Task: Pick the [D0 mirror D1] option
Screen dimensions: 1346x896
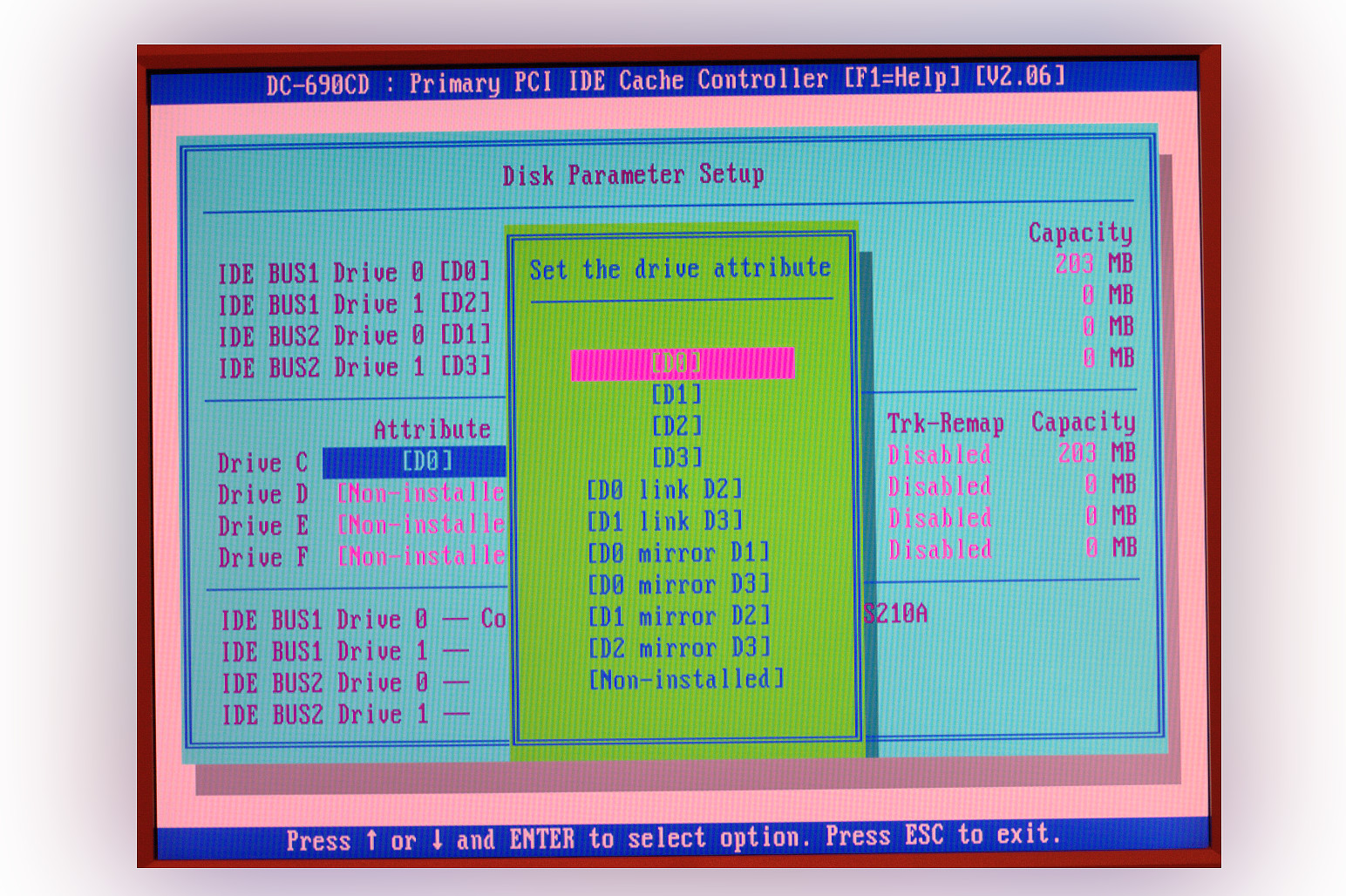Action: pyautogui.click(x=678, y=553)
